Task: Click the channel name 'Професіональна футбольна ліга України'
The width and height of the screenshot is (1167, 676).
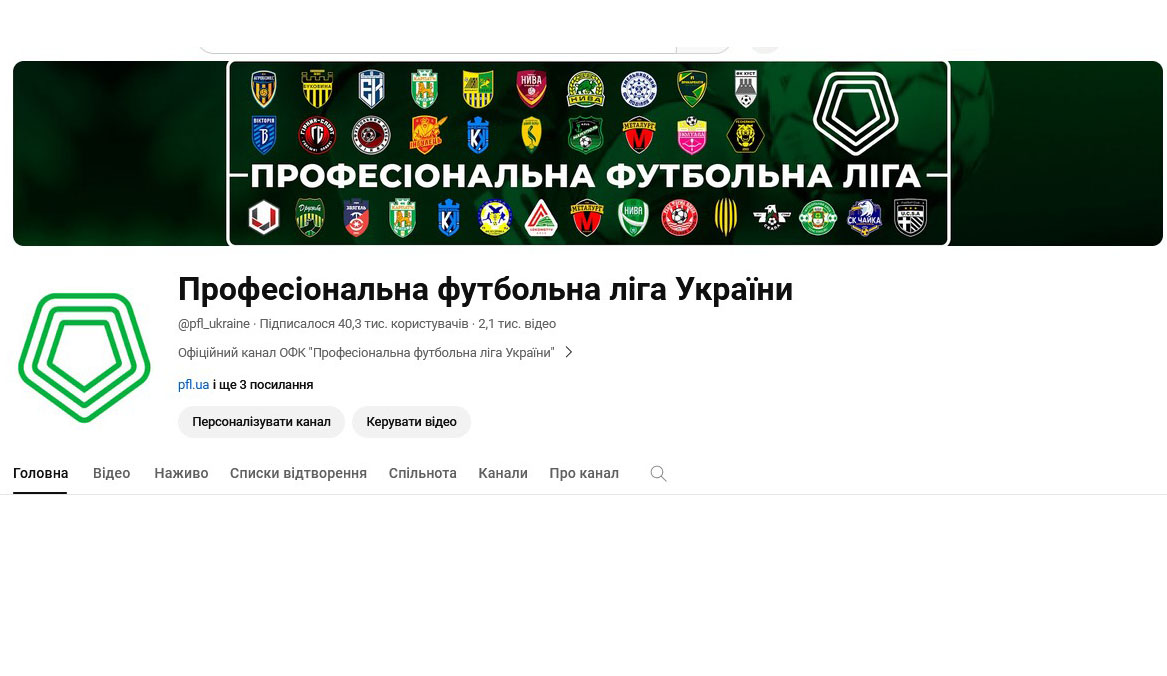Action: click(485, 290)
